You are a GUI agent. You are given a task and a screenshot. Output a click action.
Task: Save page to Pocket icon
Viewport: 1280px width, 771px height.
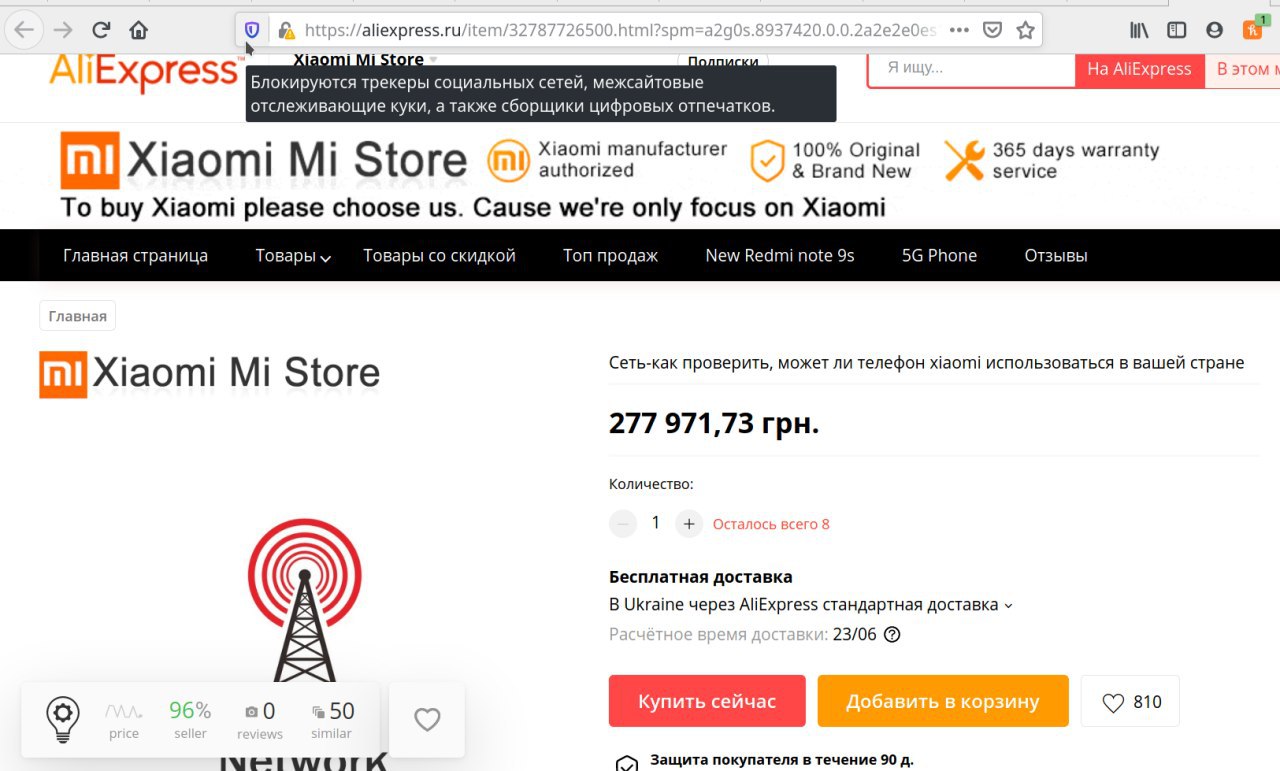pos(992,30)
